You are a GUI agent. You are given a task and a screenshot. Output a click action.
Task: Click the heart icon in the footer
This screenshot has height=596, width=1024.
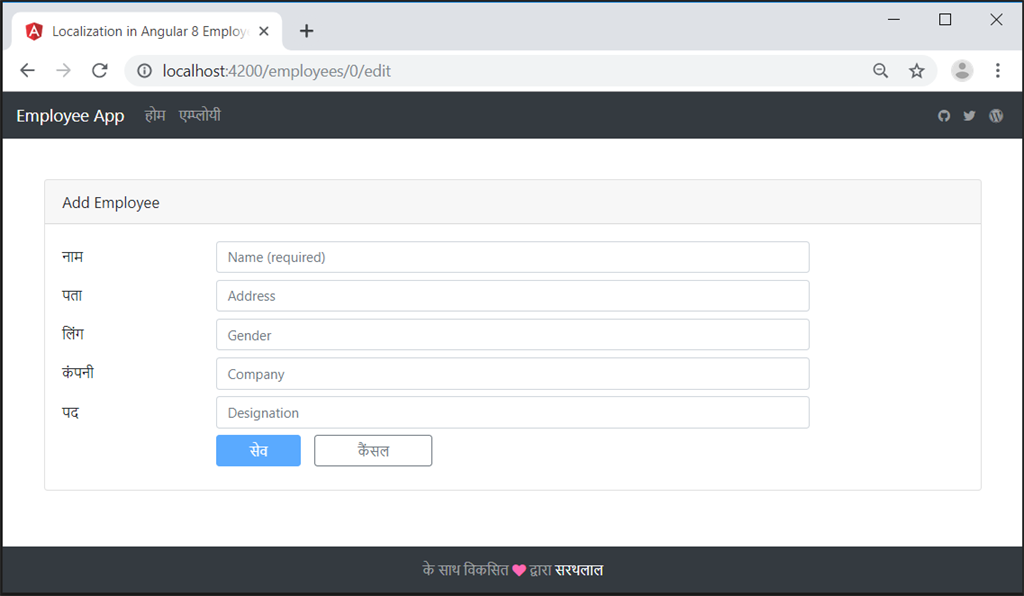518,568
